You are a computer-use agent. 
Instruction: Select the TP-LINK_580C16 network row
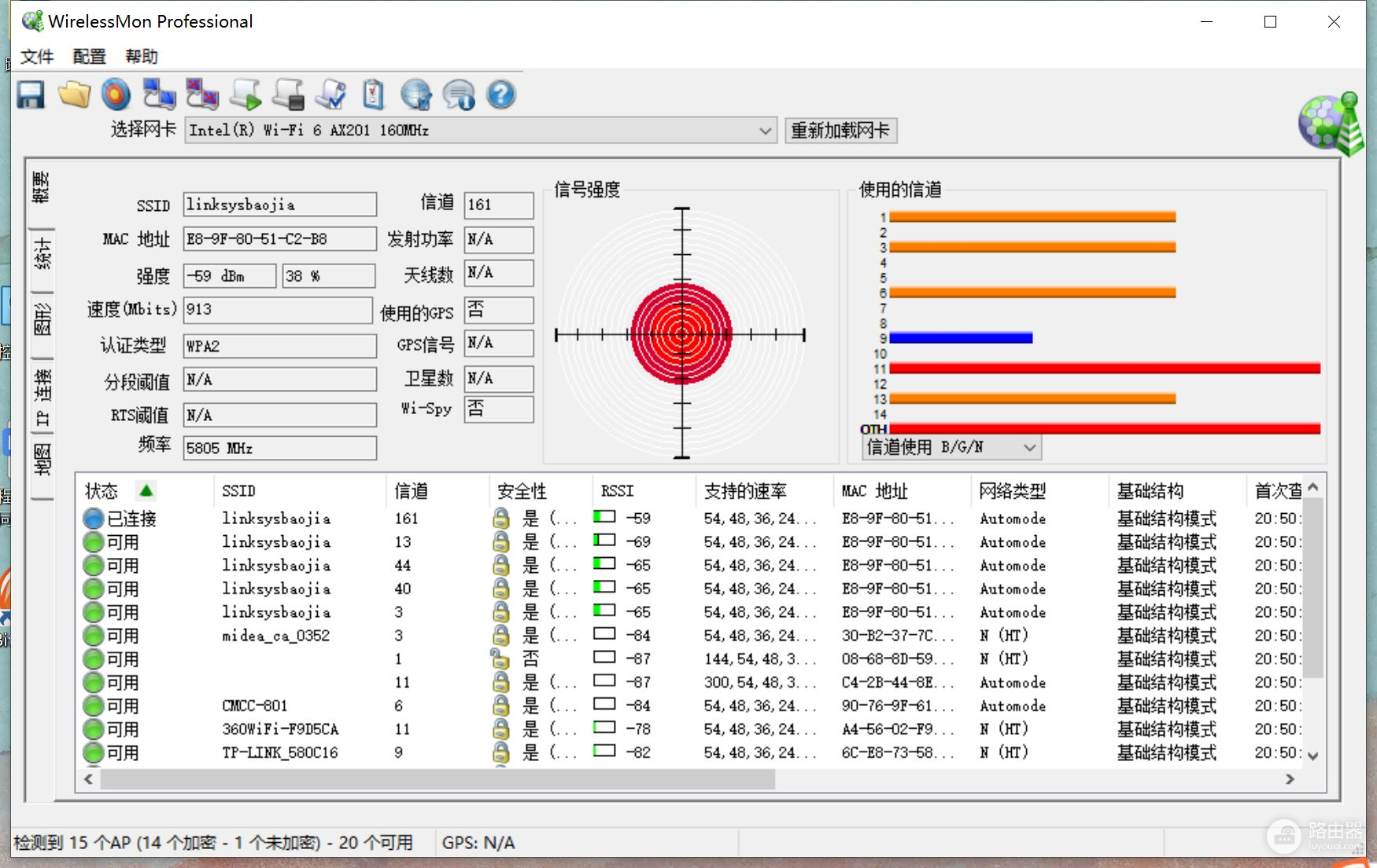pos(692,752)
